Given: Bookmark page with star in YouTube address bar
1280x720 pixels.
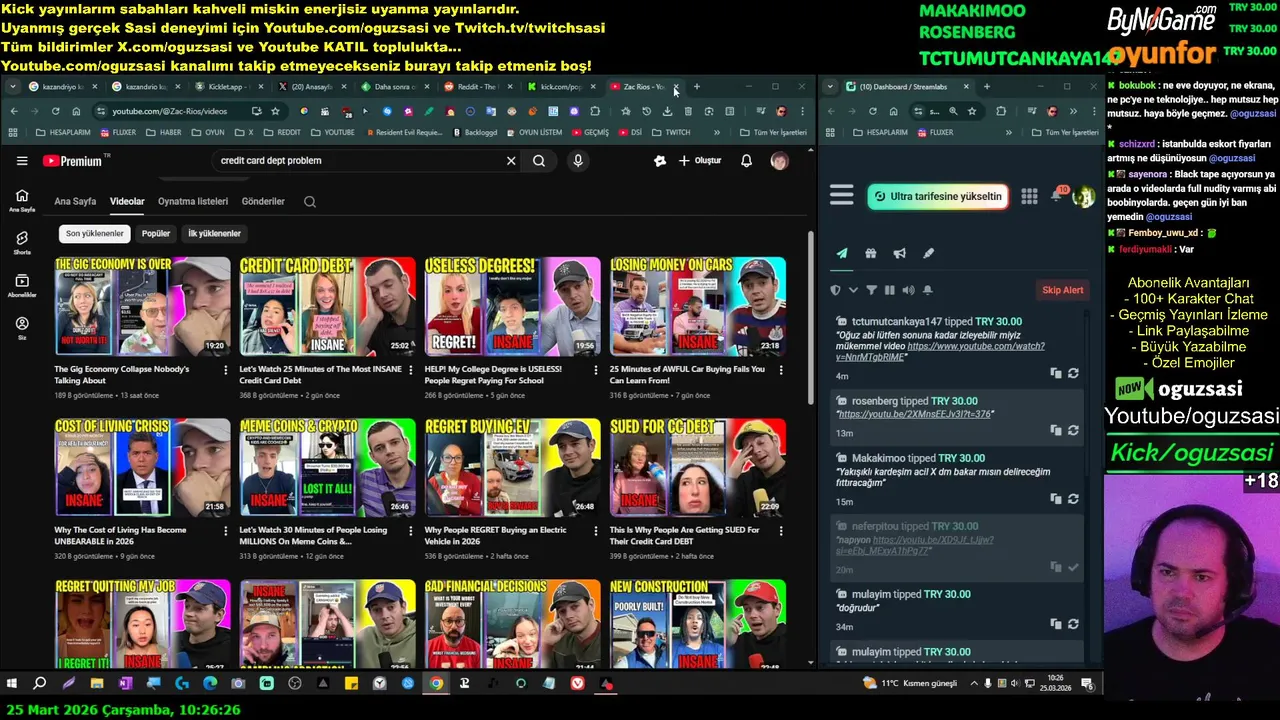Looking at the screenshot, I should (275, 111).
